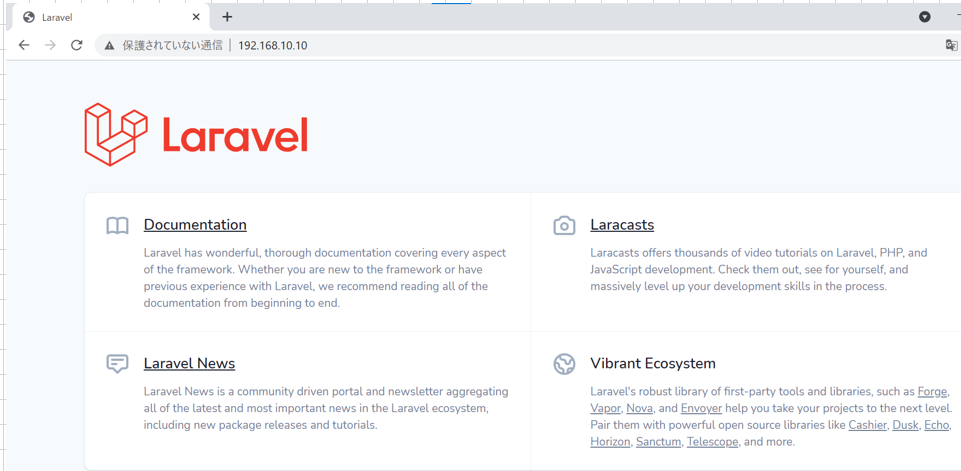This screenshot has width=961, height=471.
Task: Follow the Vapor link
Action: pyautogui.click(x=605, y=408)
